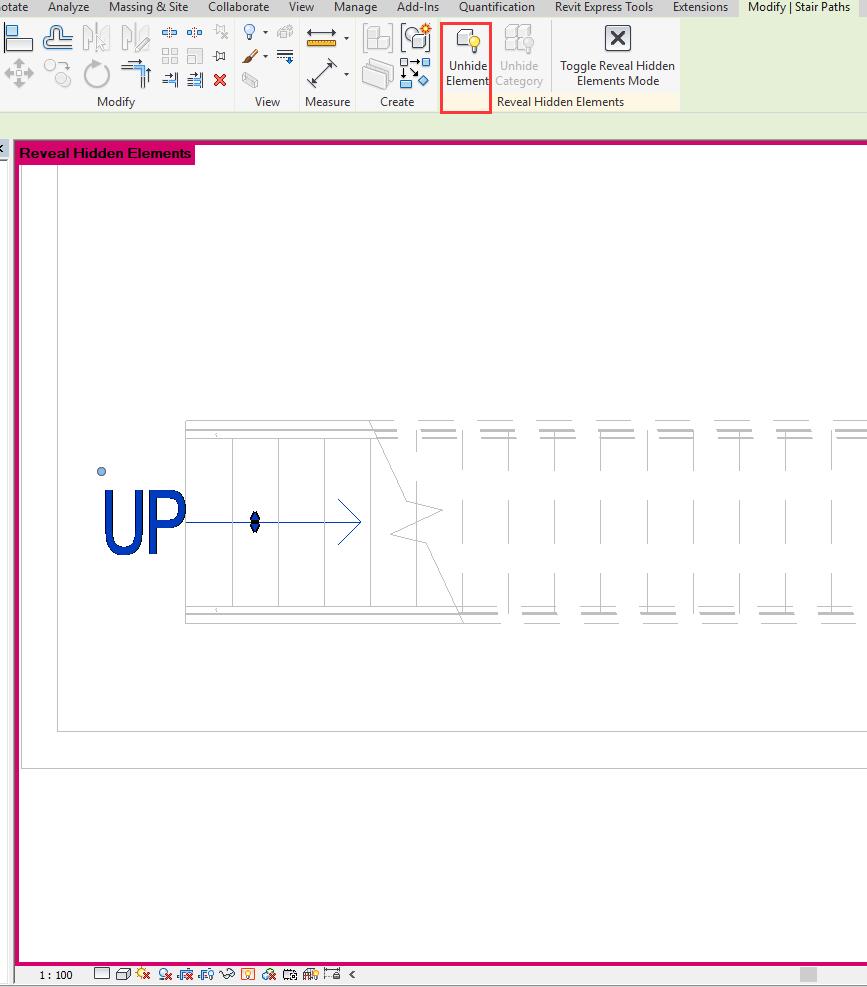Switch to the Manage ribbon tab
This screenshot has height=987, width=867.
pyautogui.click(x=355, y=8)
